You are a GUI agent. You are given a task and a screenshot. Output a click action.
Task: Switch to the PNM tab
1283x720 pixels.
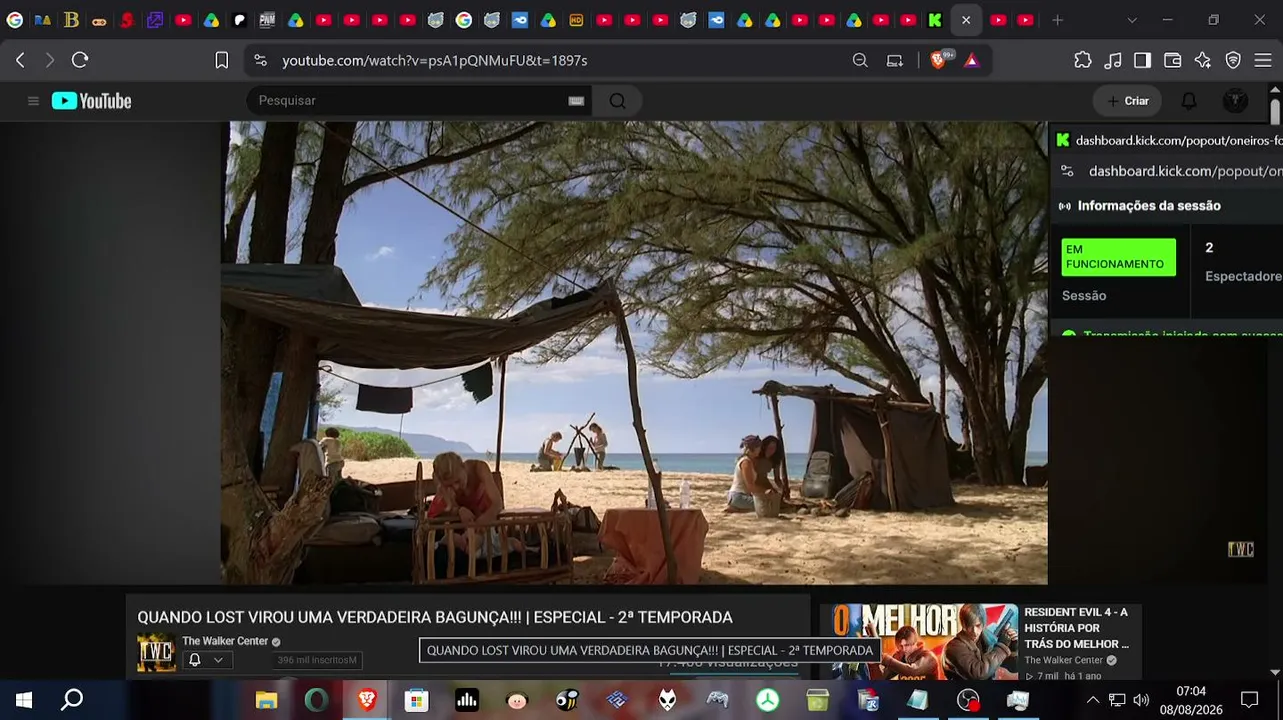tap(267, 20)
